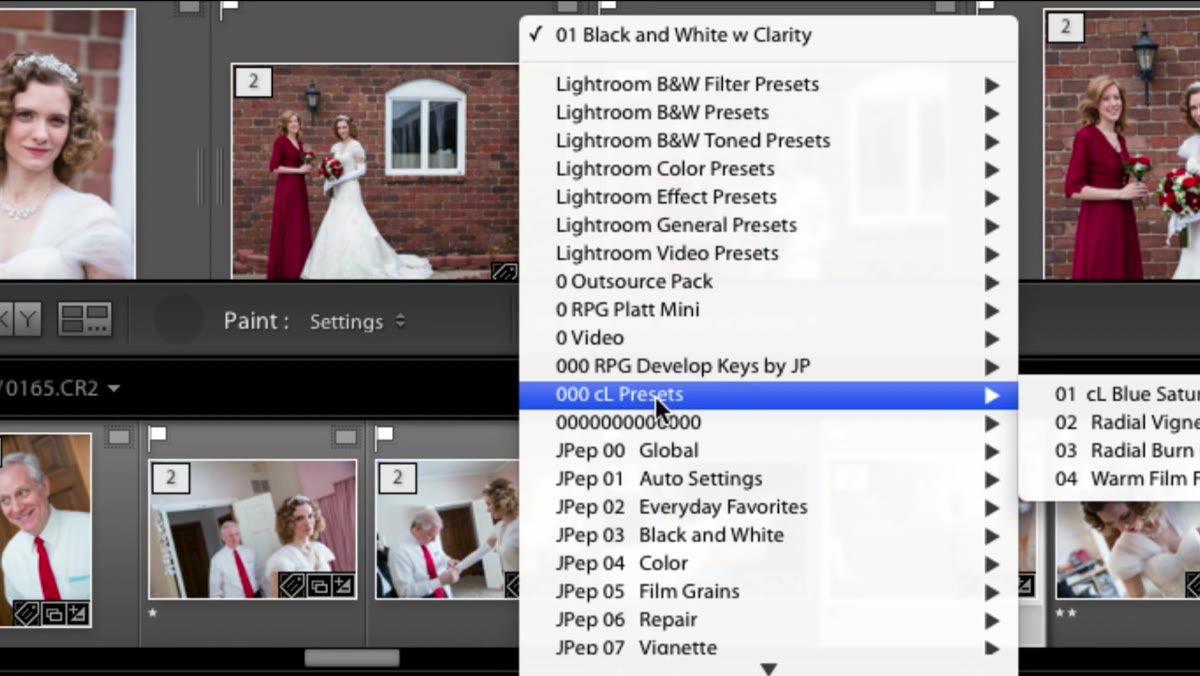Select the man-in-red-tie portrait thumbnail
1200x676 pixels.
tap(46, 530)
